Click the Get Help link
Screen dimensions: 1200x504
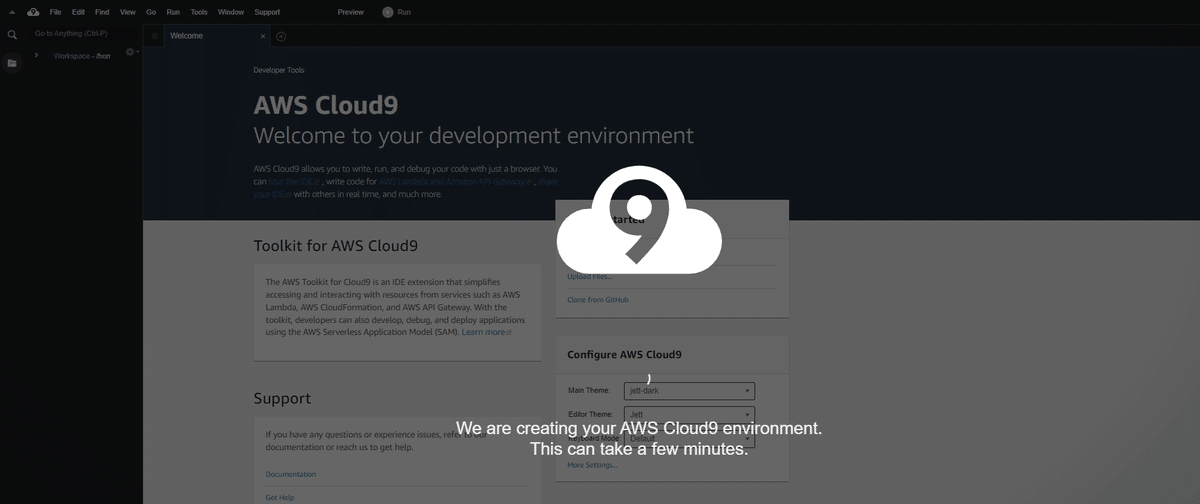tap(280, 497)
